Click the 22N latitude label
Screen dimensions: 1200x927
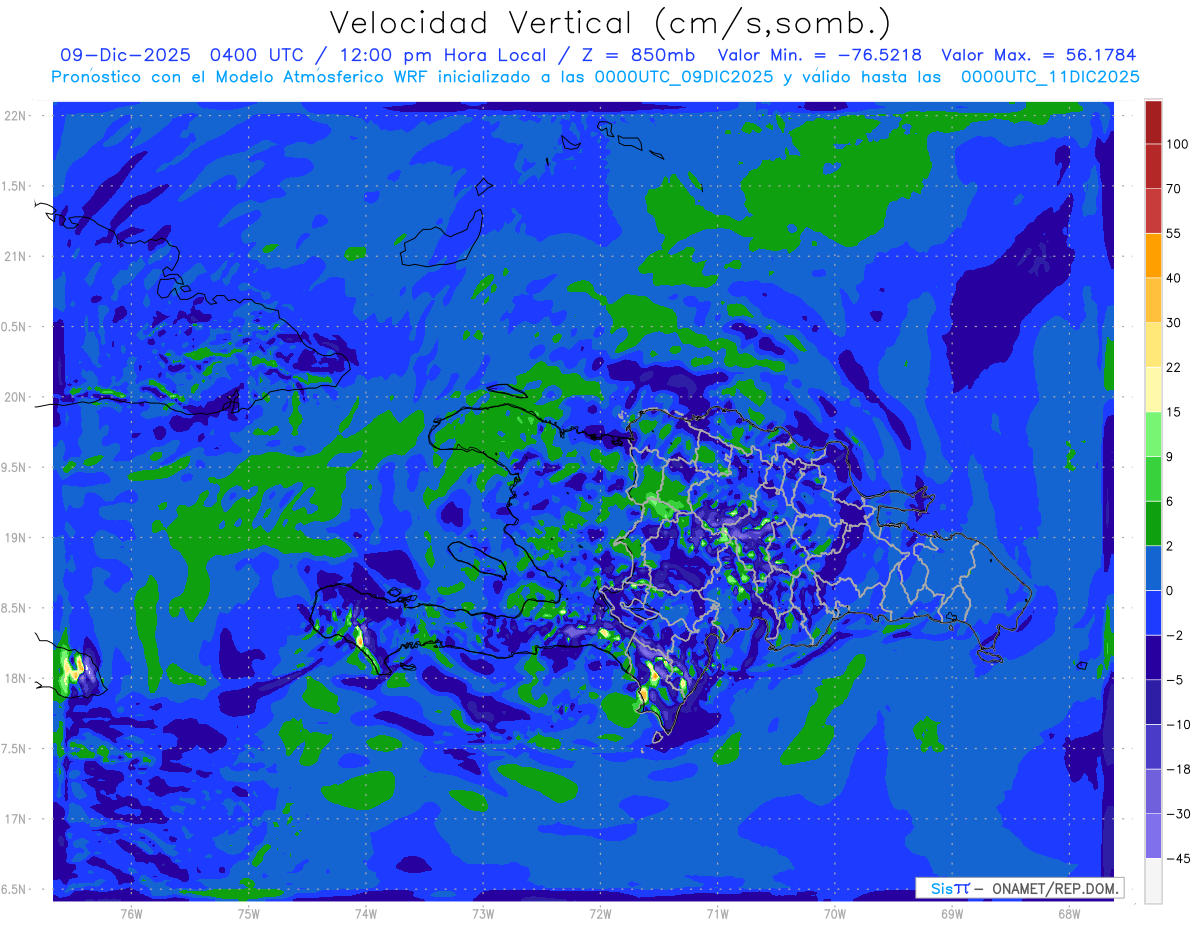pyautogui.click(x=15, y=116)
